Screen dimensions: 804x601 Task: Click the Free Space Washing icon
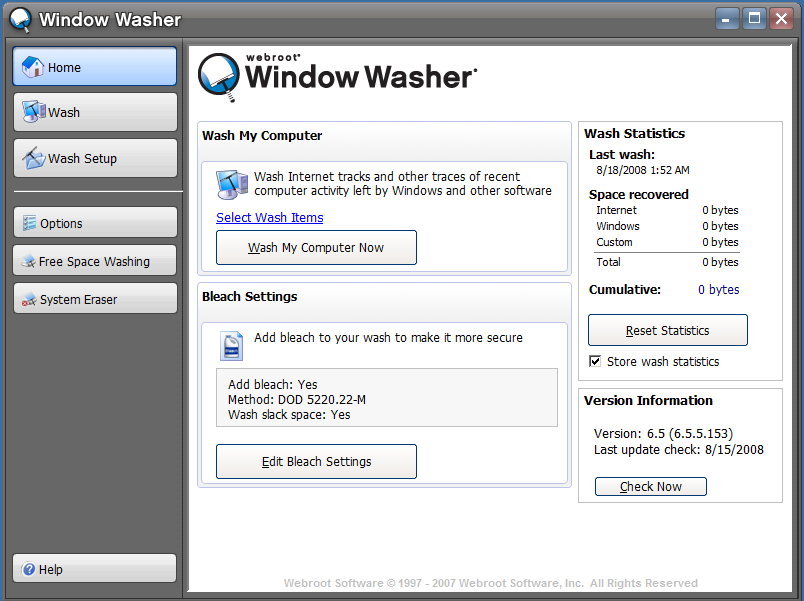click(28, 261)
